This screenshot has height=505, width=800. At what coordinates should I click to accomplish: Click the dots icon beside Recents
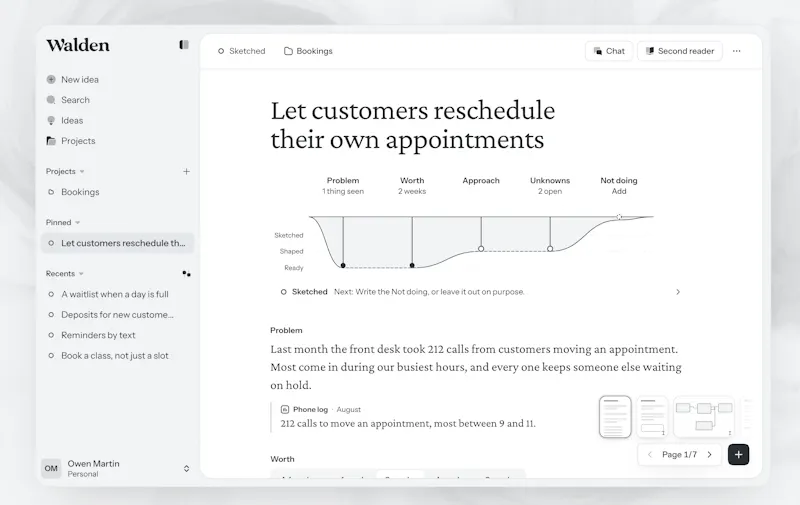pyautogui.click(x=186, y=274)
